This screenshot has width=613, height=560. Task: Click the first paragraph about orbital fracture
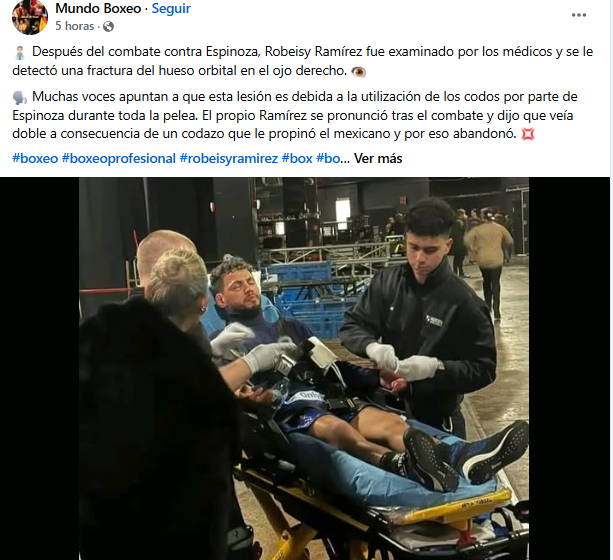(303, 61)
